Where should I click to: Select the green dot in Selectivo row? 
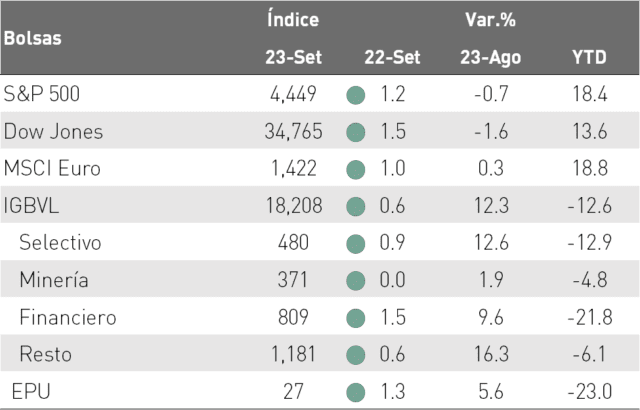click(x=356, y=244)
